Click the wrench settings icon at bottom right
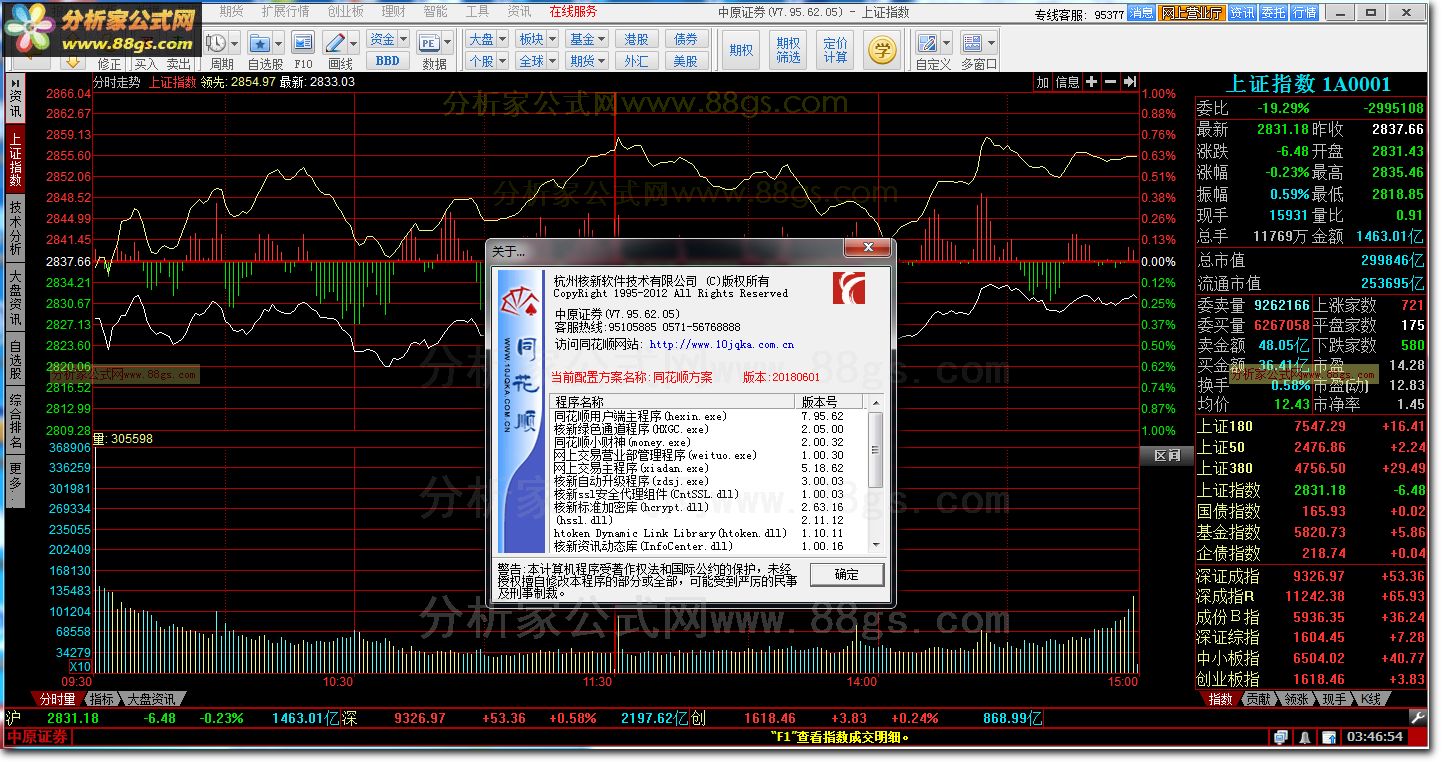Screen dimensions: 1442x762 [x=1417, y=718]
